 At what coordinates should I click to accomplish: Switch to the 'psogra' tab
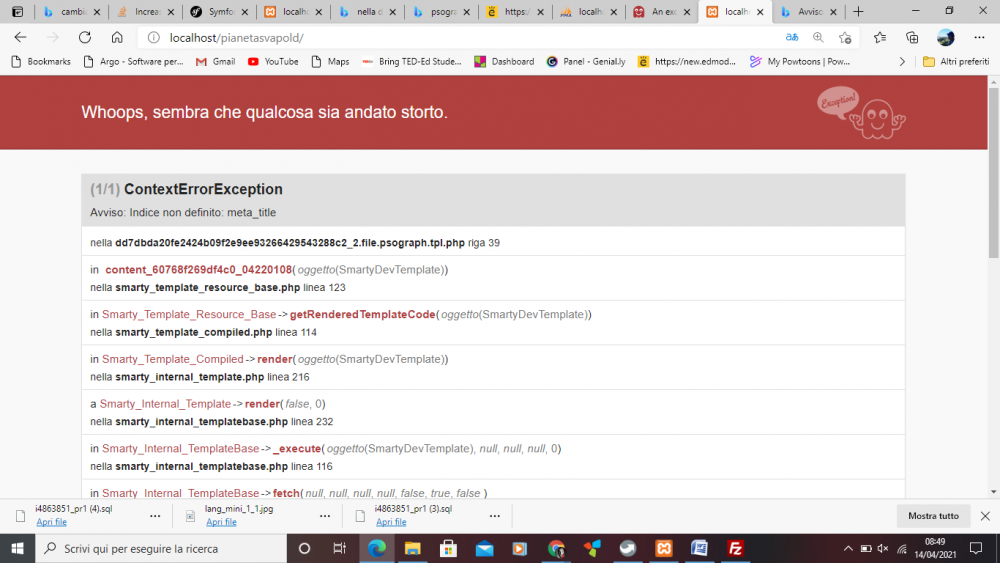pos(441,11)
